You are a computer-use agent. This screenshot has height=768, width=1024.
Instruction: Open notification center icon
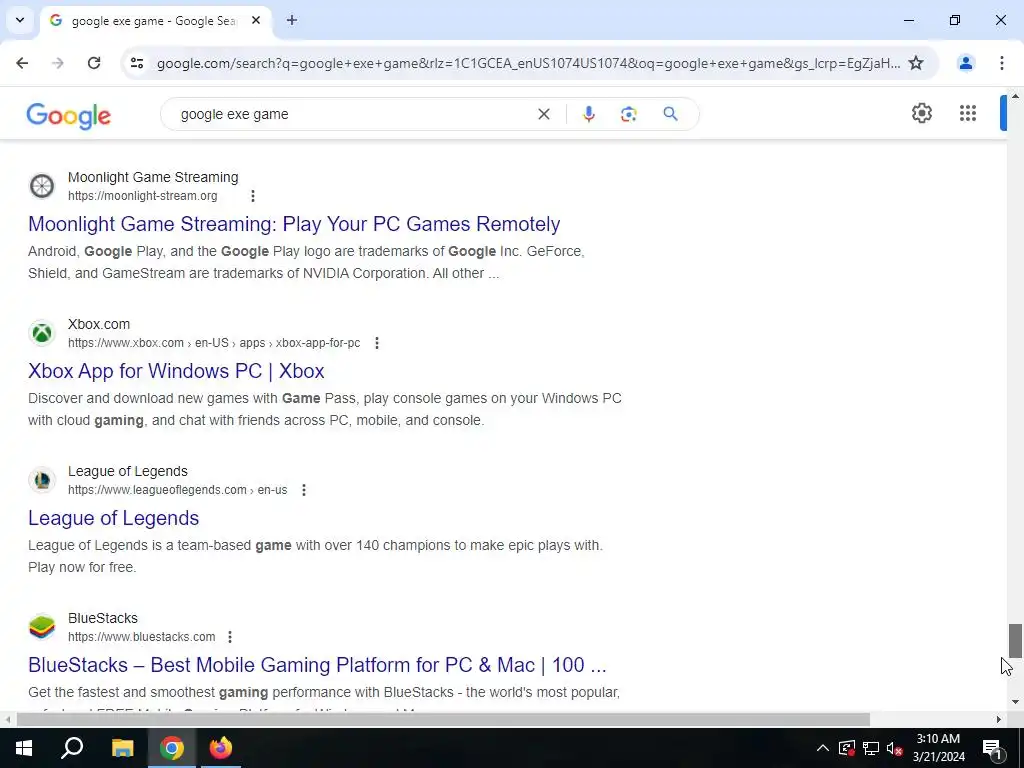(992, 748)
